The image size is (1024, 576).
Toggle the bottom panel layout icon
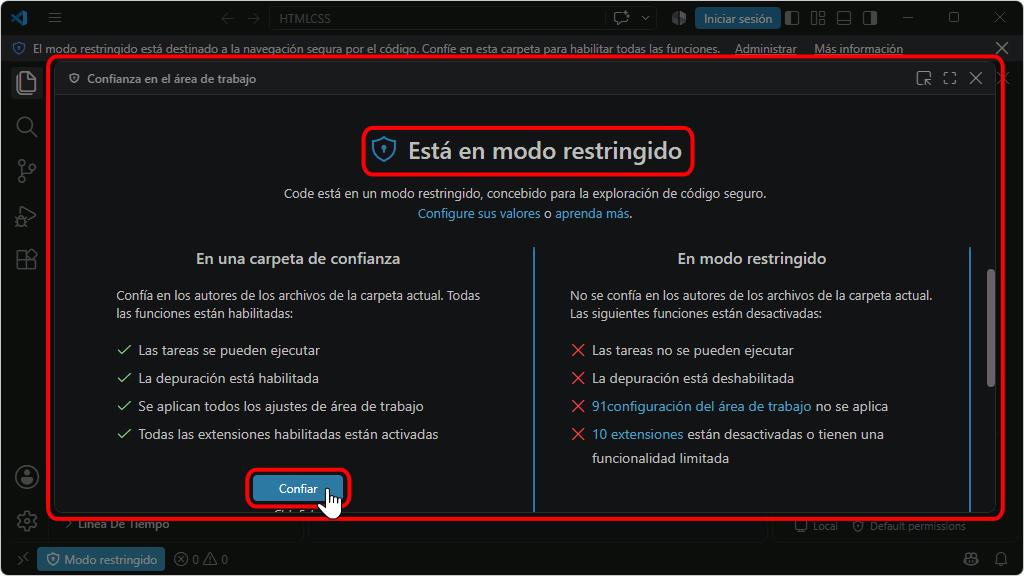tap(844, 18)
